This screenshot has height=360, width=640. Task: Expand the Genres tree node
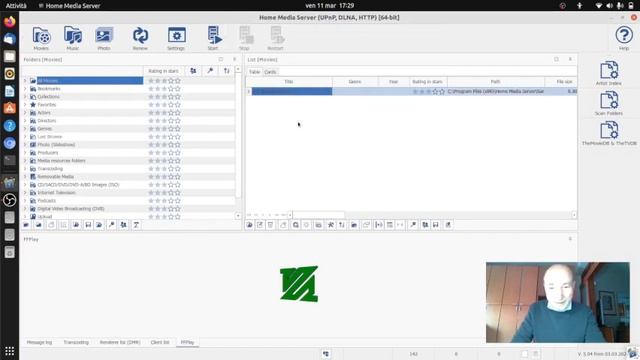point(25,129)
